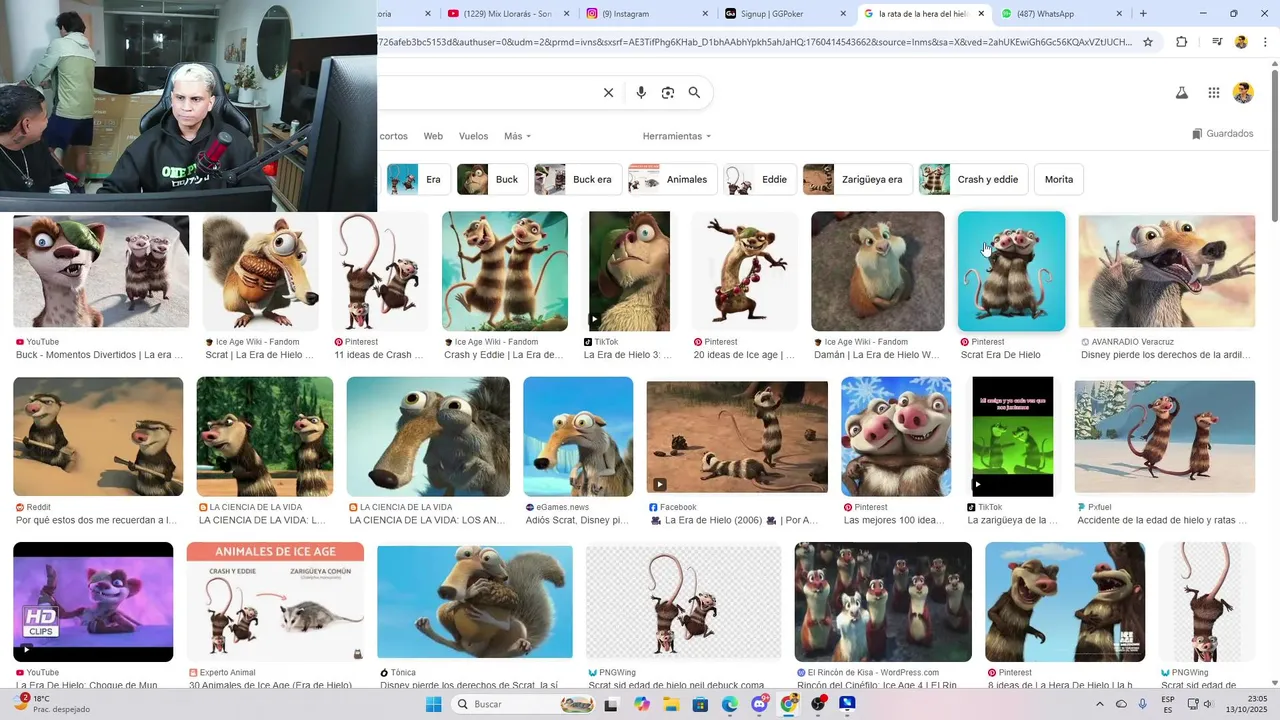Open the Facebook La Era de Hielo video
This screenshot has width=1280, height=720.
point(737,436)
